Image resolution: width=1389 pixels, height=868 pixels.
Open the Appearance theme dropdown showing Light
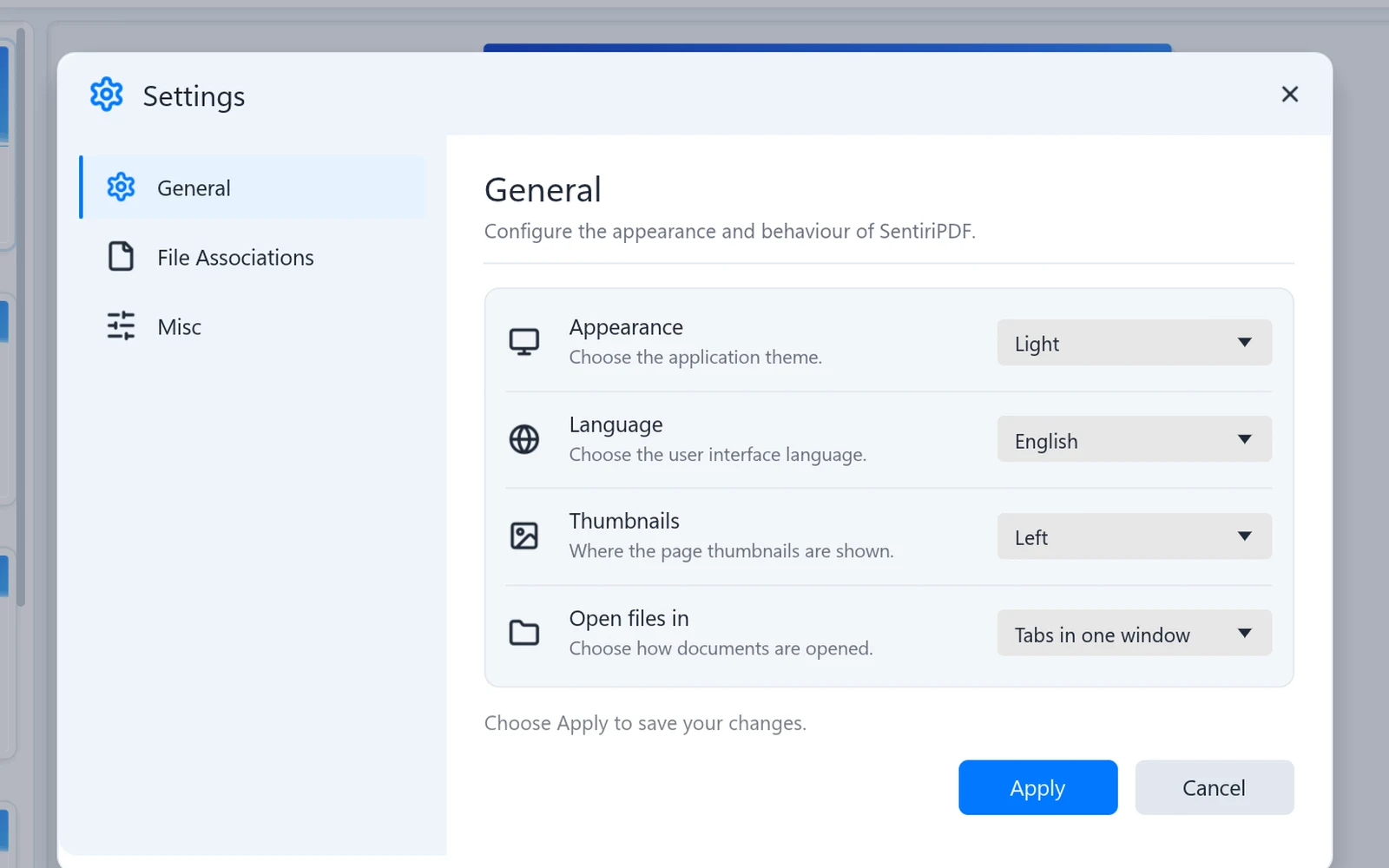[x=1134, y=343]
